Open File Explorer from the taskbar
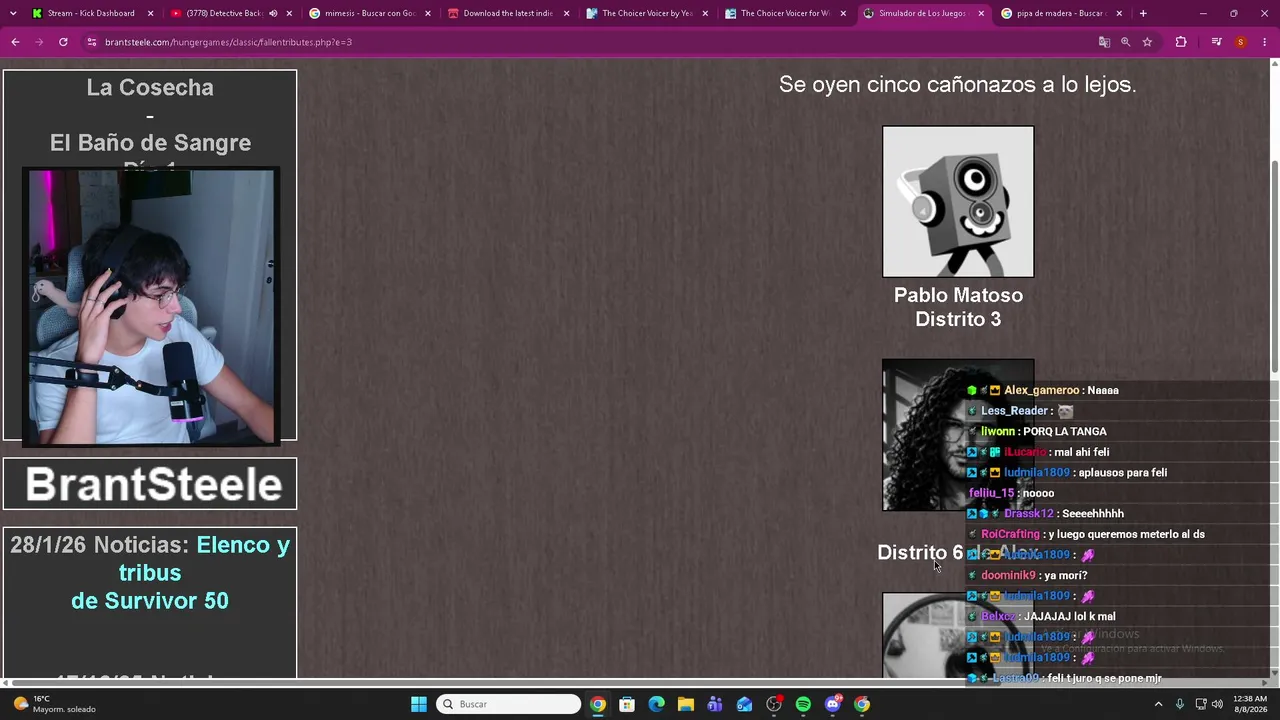 (685, 704)
